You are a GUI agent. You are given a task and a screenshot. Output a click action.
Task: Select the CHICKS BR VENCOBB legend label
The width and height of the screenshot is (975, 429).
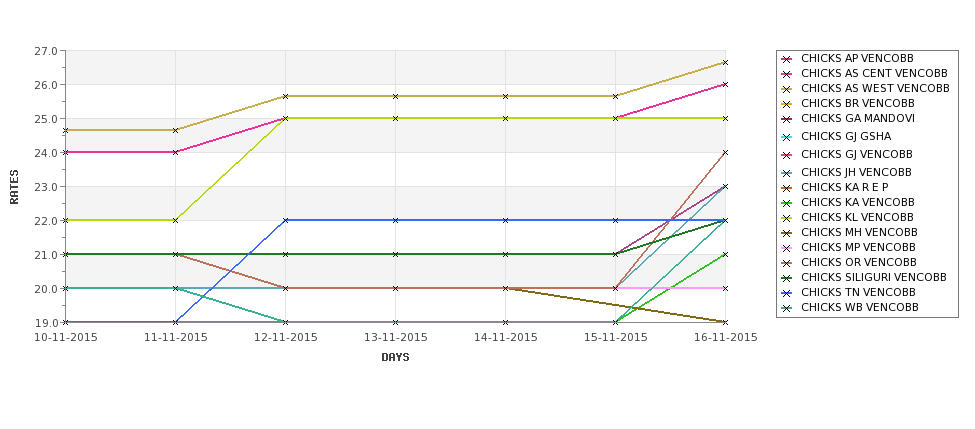(857, 103)
